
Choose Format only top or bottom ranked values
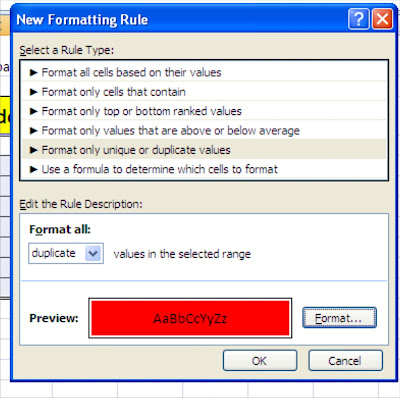tap(204, 111)
